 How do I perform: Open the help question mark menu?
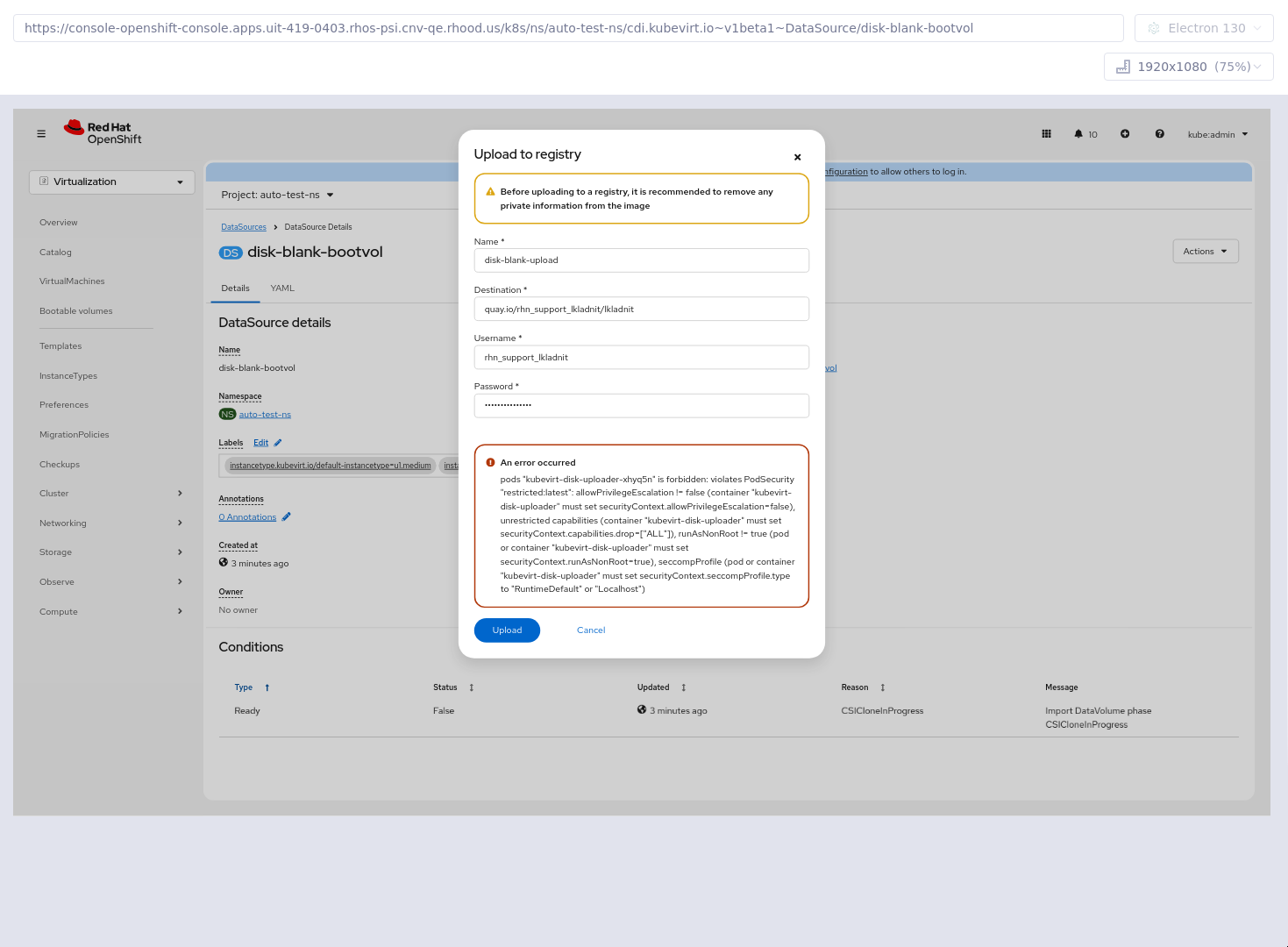[1160, 134]
